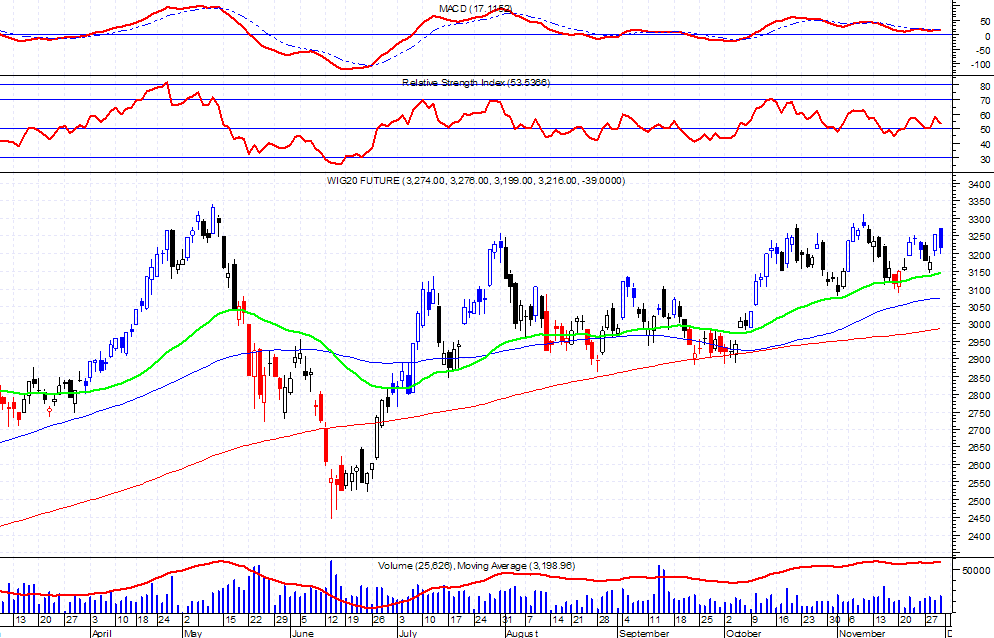This screenshot has width=994, height=638.
Task: Click the 3100 price axis value
Action: coord(979,290)
